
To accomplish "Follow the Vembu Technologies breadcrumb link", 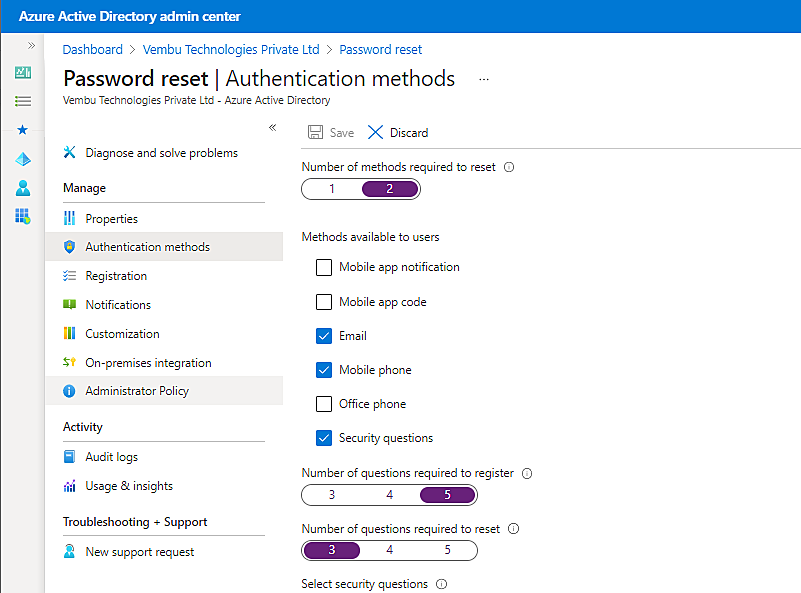I will pos(231,49).
